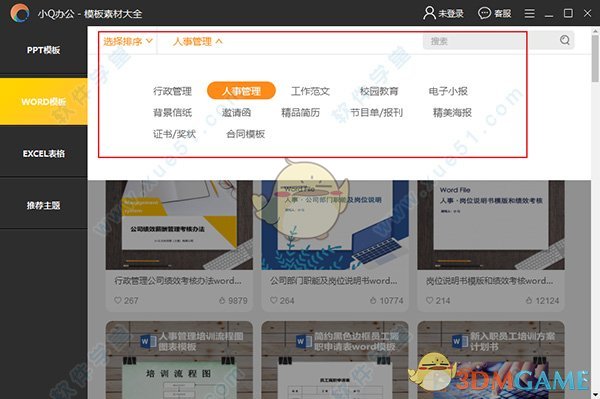Open the 培训流程图 template thumbnail

[179, 360]
